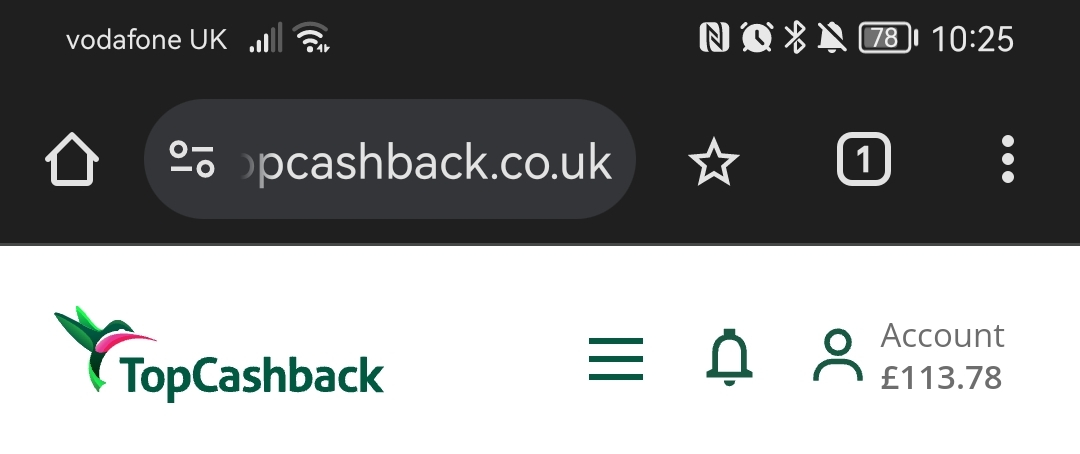The width and height of the screenshot is (1080, 454).
Task: Tap the muted notifications bell icon
Action: [x=832, y=37]
